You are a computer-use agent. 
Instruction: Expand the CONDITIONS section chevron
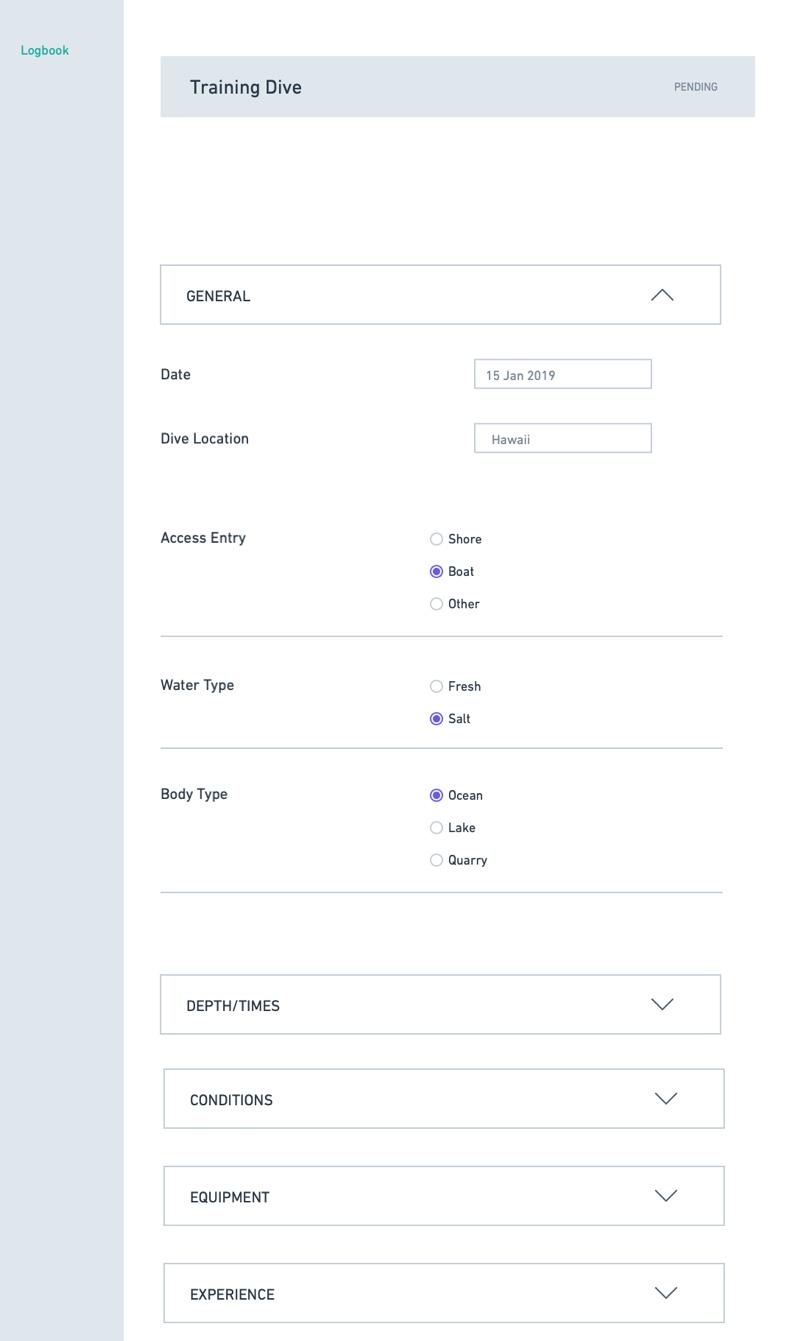(x=666, y=1098)
